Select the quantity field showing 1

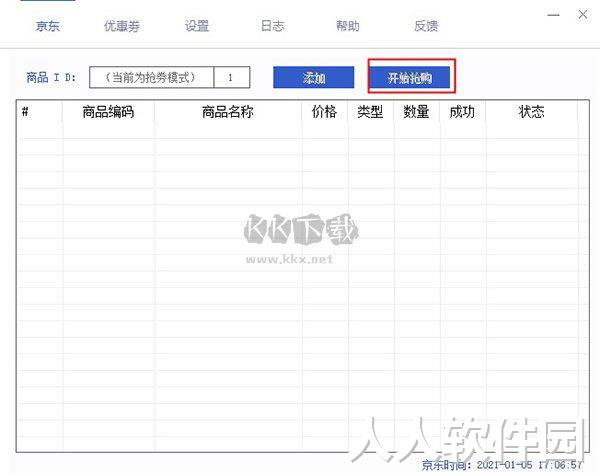tap(232, 77)
